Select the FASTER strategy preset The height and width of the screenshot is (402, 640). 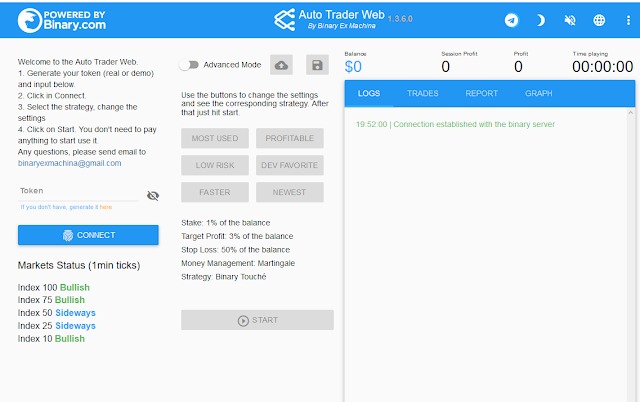coord(215,192)
